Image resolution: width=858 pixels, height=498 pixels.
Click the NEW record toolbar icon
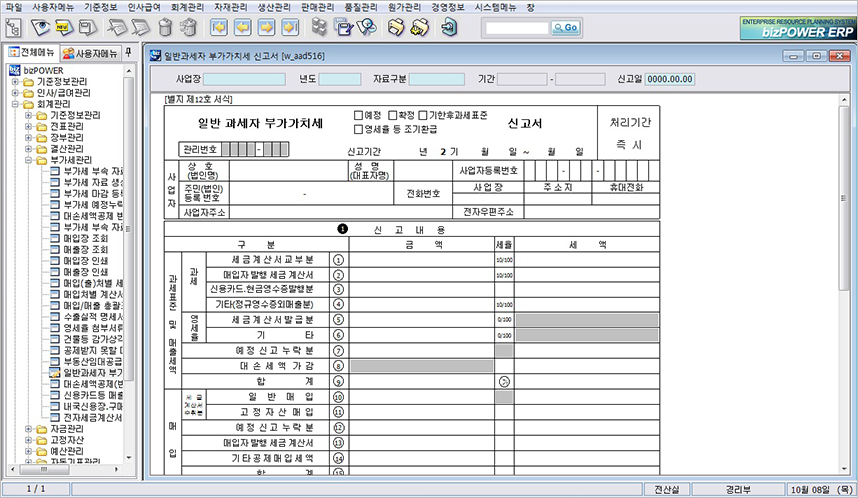[x=64, y=27]
